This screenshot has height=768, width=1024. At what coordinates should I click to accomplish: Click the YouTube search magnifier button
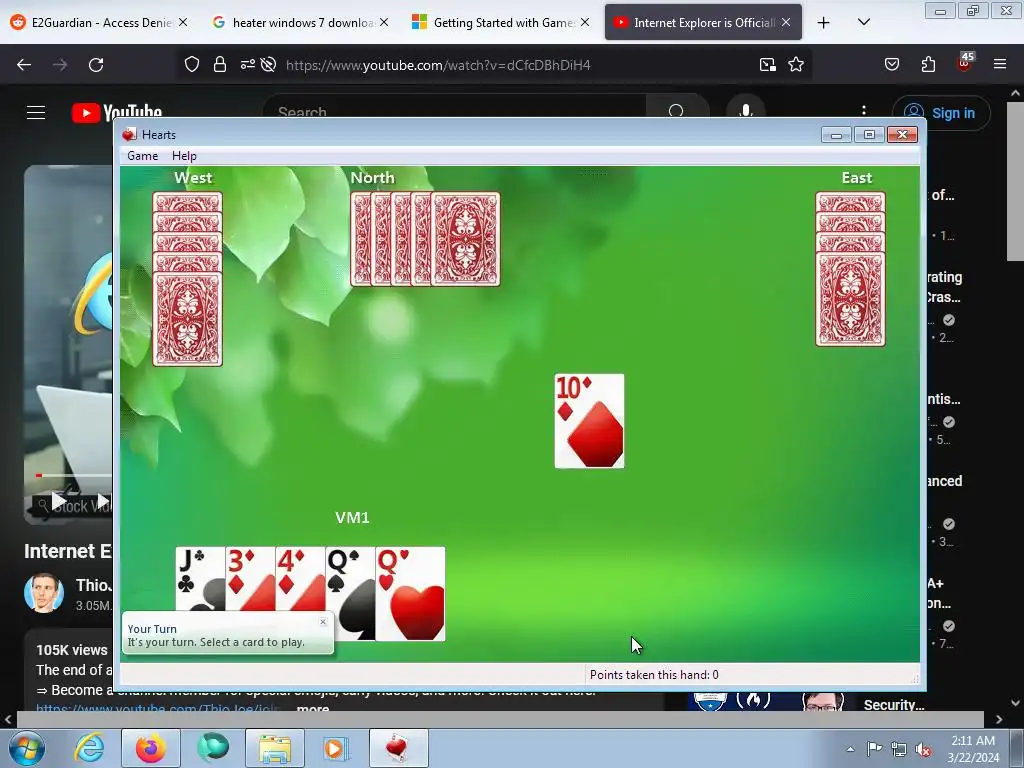click(677, 111)
